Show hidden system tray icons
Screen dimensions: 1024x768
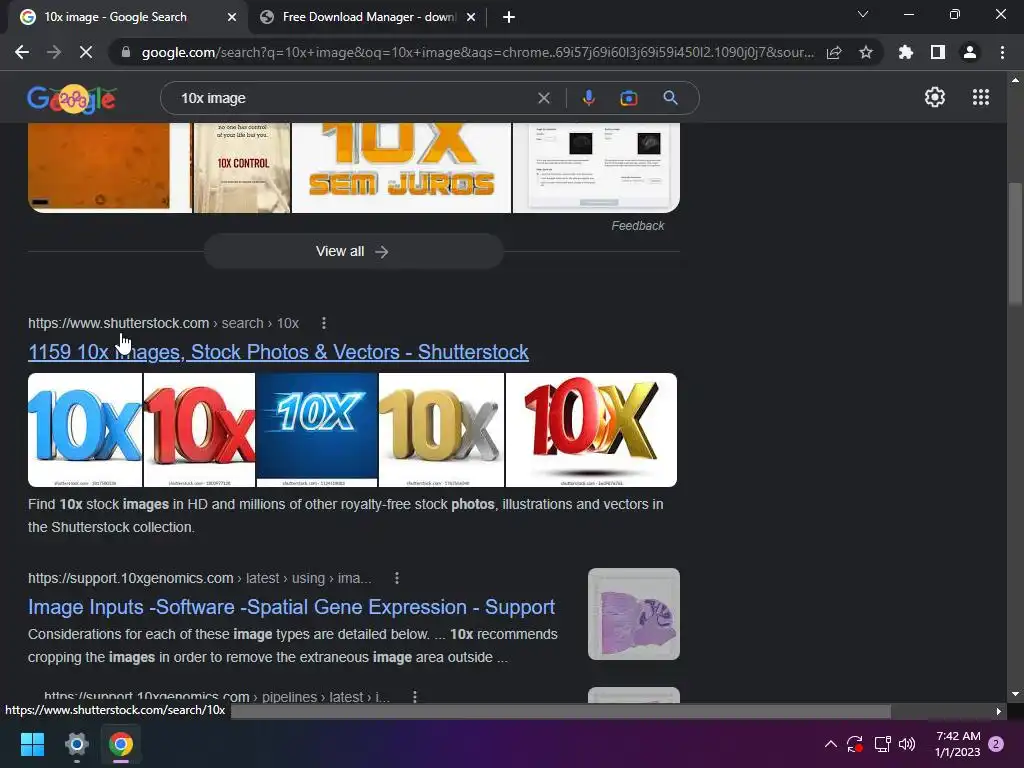(x=831, y=744)
